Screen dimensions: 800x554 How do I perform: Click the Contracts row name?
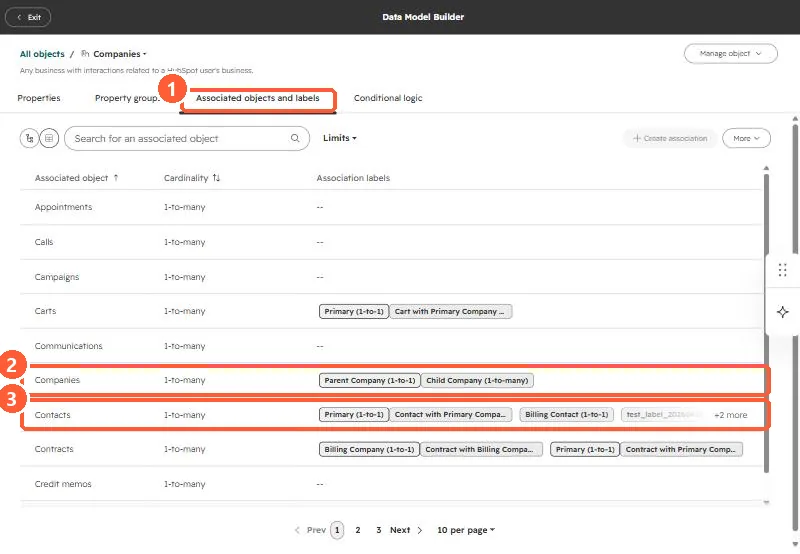pos(54,449)
